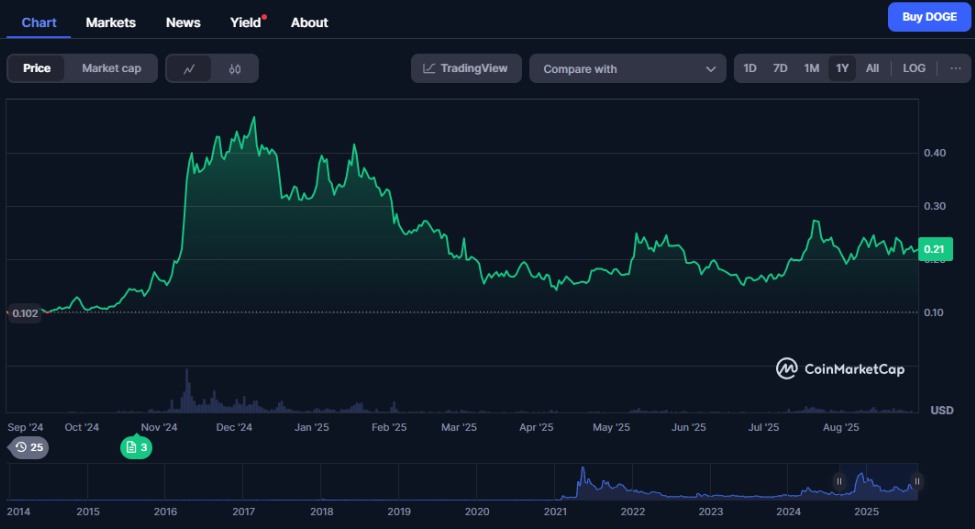Open the Yield tab
This screenshot has width=975, height=529.
click(246, 22)
